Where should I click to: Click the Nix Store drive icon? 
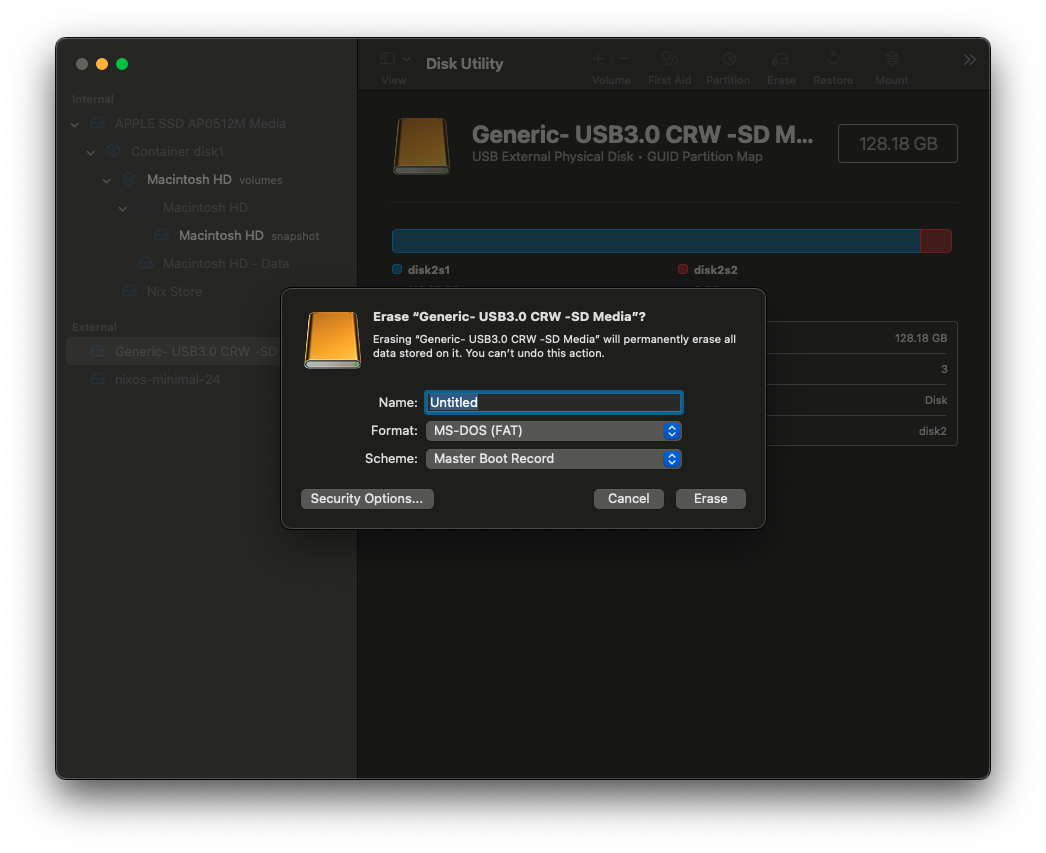(129, 291)
